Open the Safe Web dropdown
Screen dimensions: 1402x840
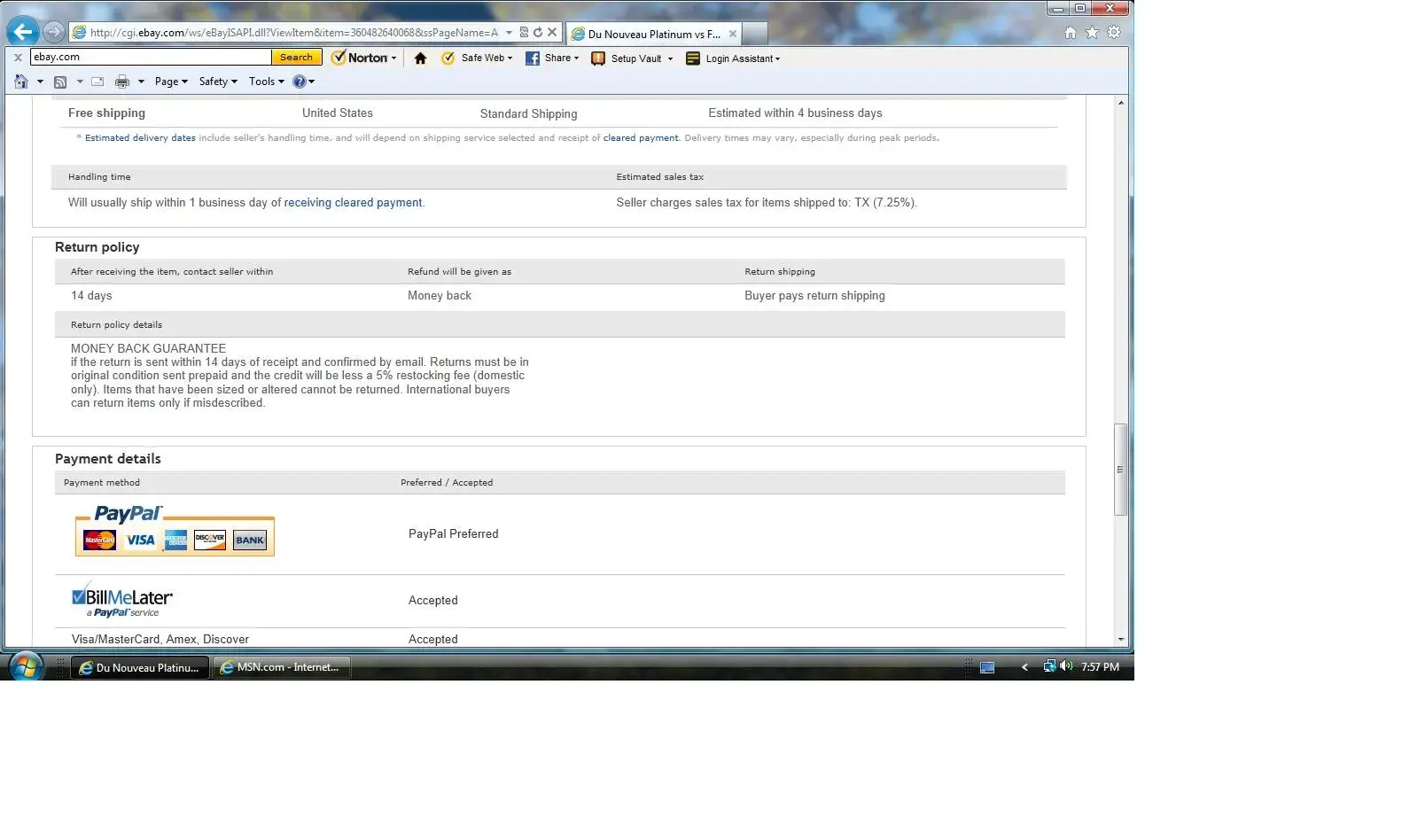[x=477, y=58]
